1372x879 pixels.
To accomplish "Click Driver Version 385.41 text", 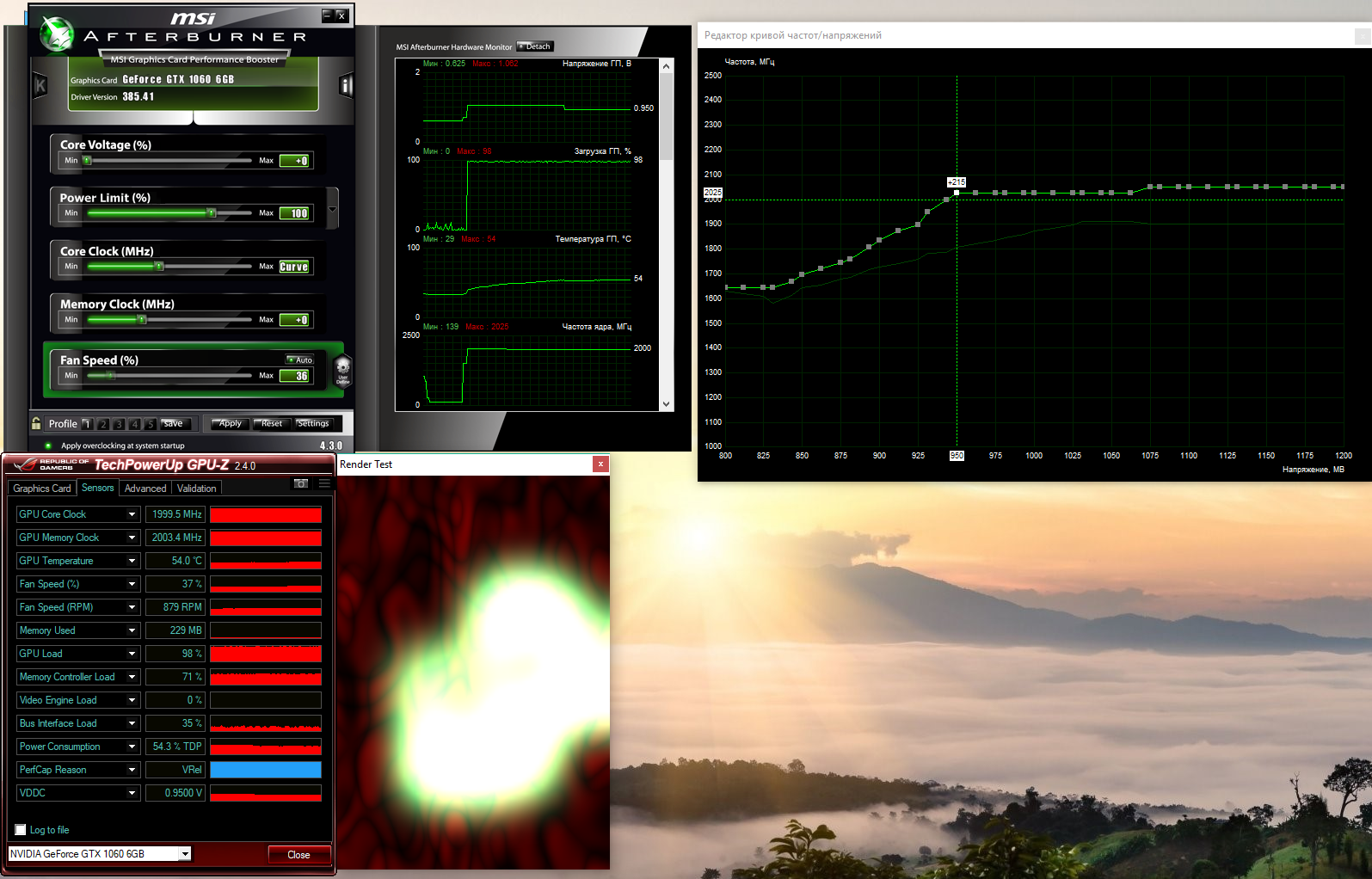I will point(113,97).
